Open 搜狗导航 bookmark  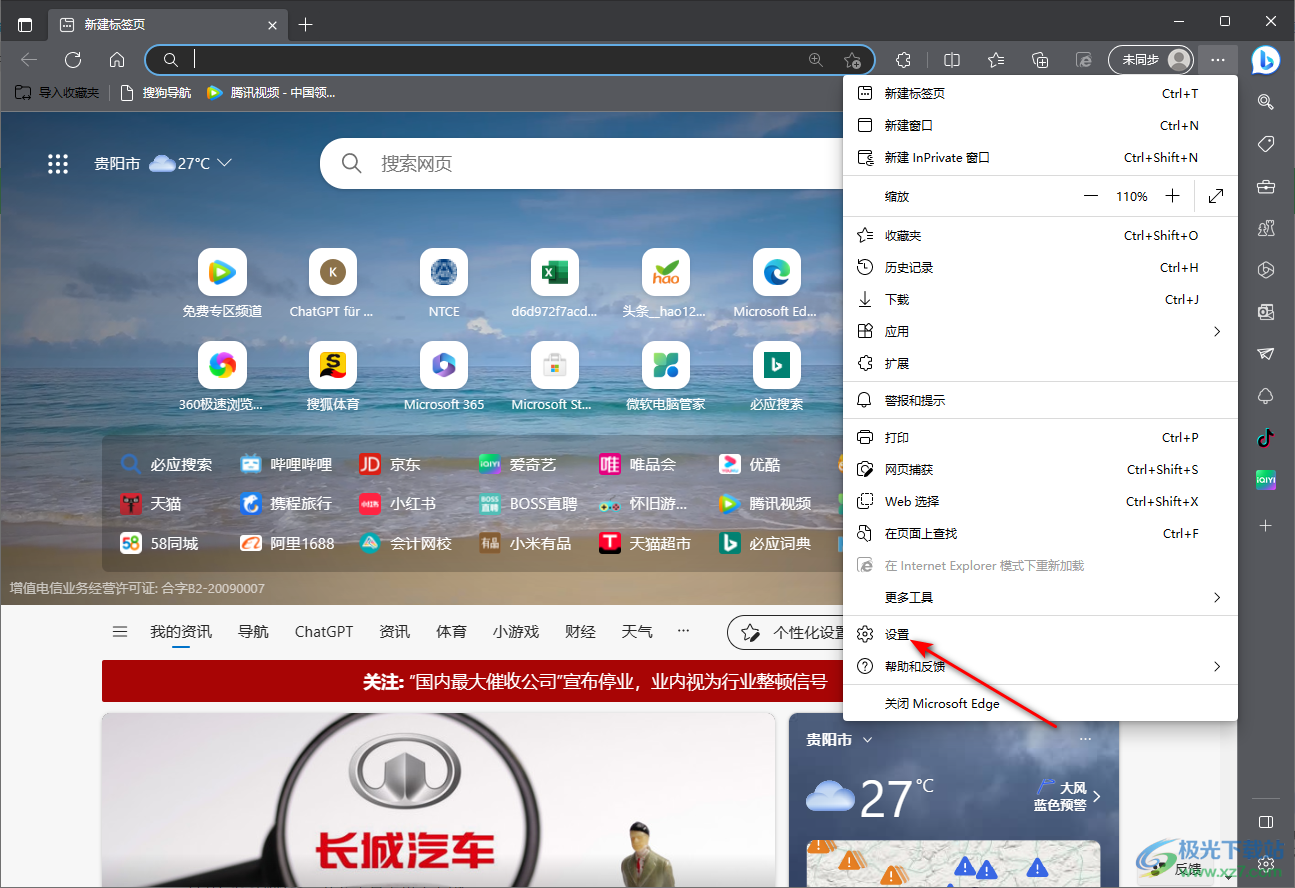pyautogui.click(x=155, y=93)
